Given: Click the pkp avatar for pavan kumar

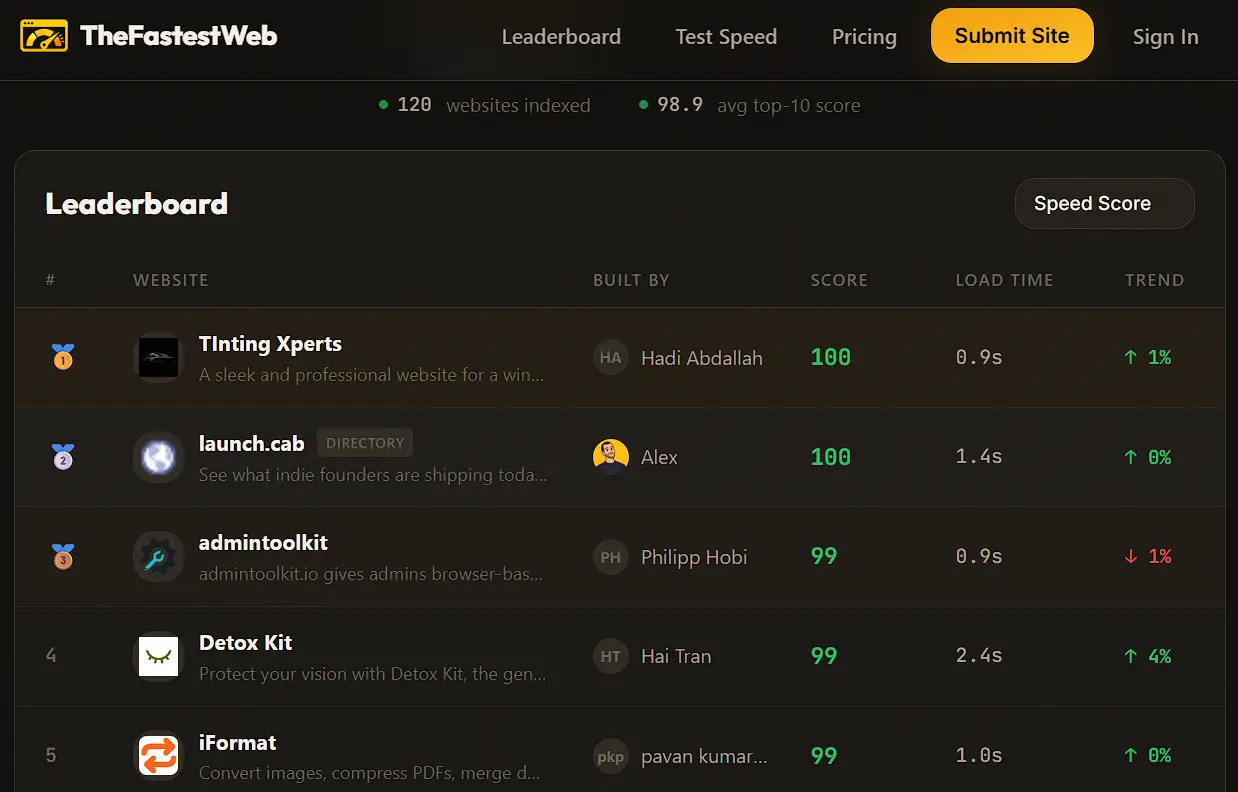Looking at the screenshot, I should pos(611,756).
